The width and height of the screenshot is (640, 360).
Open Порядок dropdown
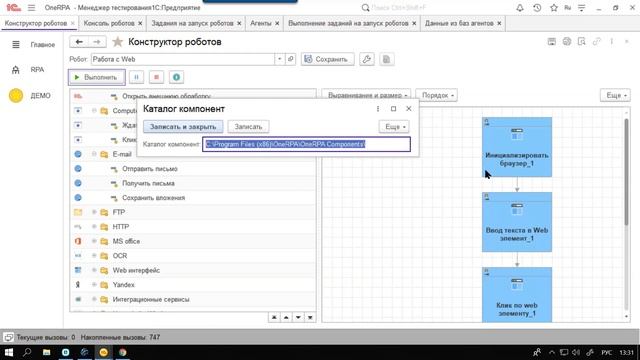(436, 95)
